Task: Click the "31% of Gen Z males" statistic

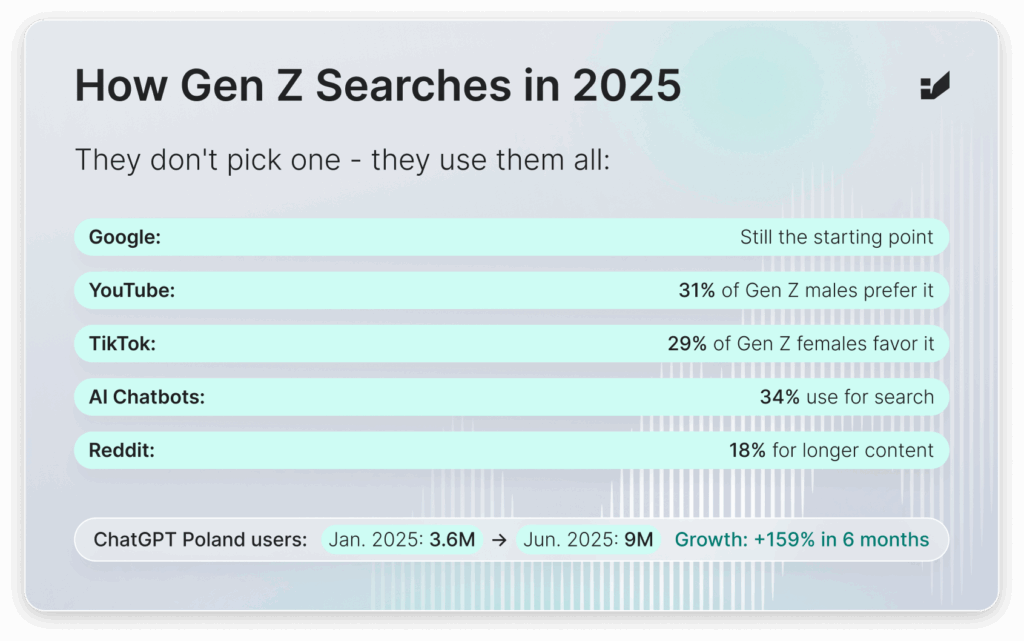Action: [806, 291]
